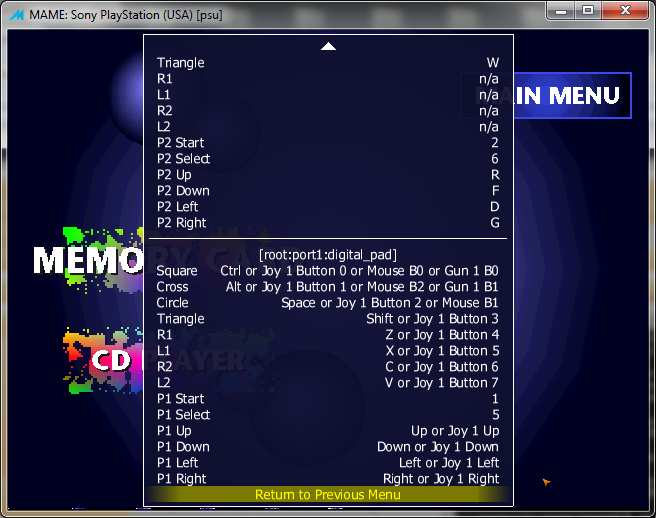Viewport: 656px width, 518px height.
Task: Select the Circle button mapping row
Action: coord(327,303)
